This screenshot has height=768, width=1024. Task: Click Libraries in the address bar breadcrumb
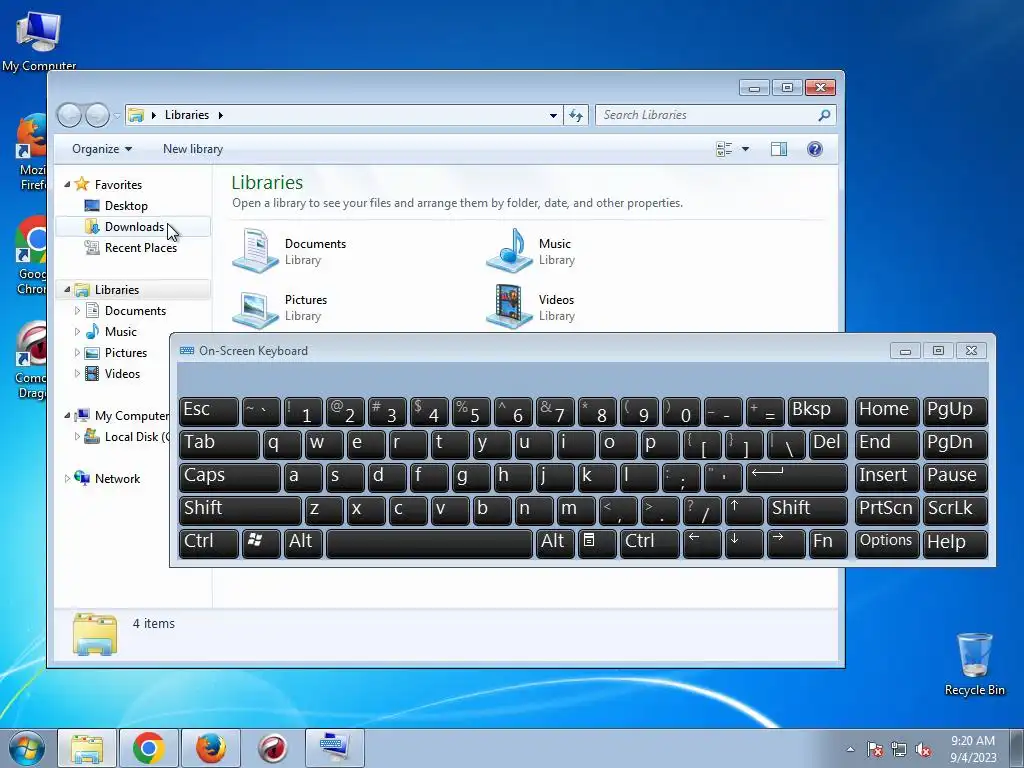tap(187, 115)
